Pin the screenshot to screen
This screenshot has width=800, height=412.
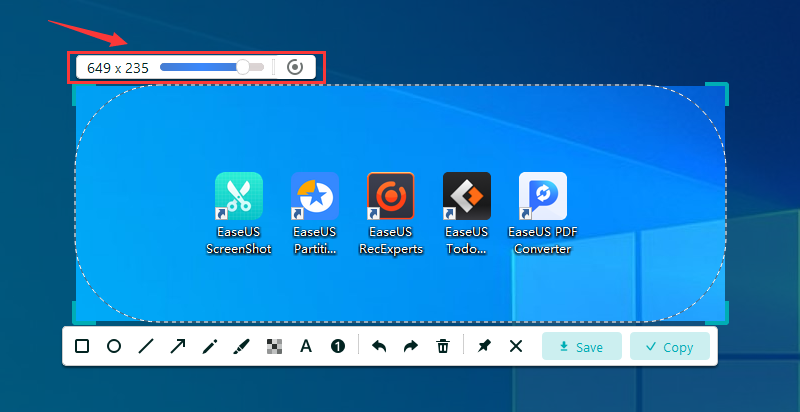483,347
